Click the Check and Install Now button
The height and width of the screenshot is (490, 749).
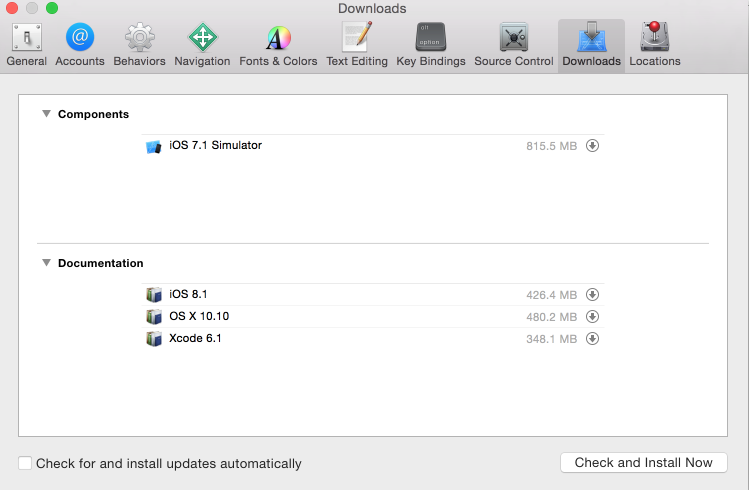pyautogui.click(x=643, y=463)
